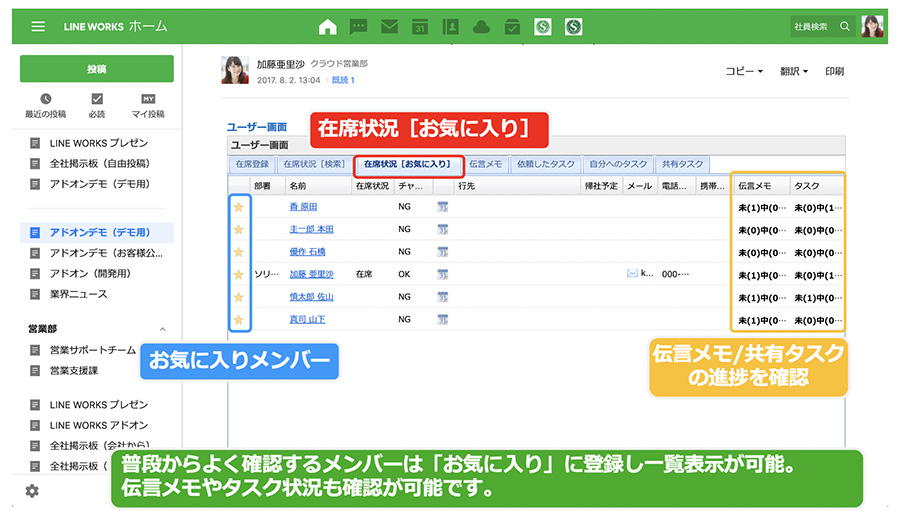
Task: Go to Home via the house icon
Action: click(327, 27)
